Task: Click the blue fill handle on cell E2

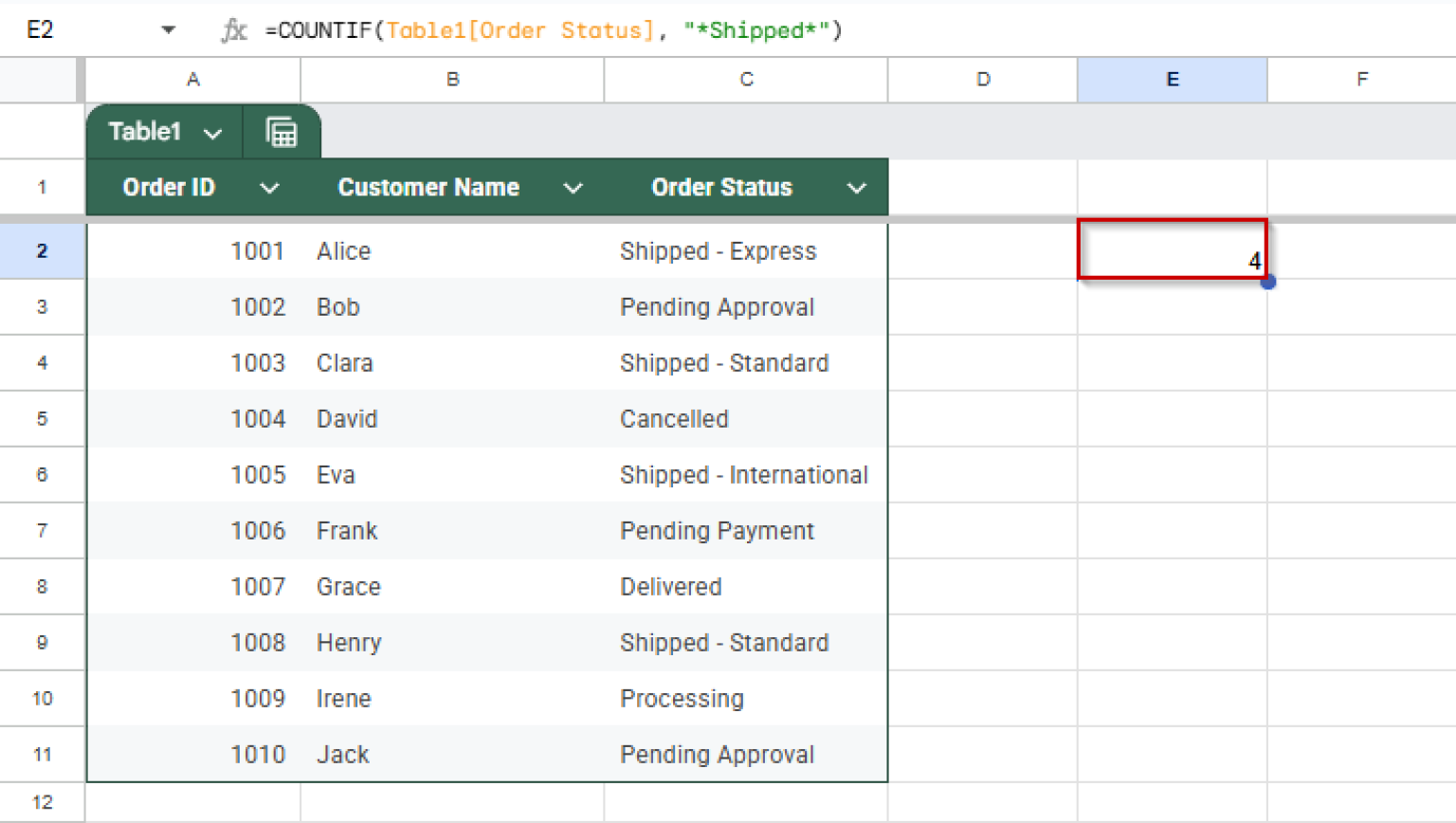Action: coord(1268,282)
